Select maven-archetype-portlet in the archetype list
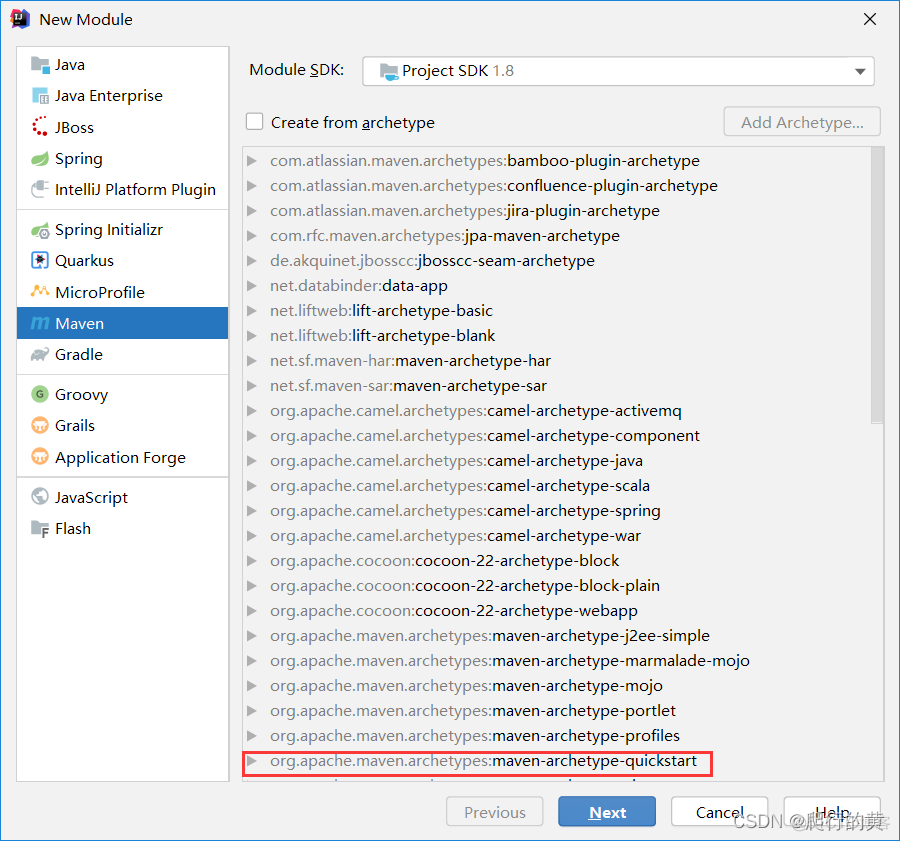This screenshot has height=841, width=900. (583, 711)
